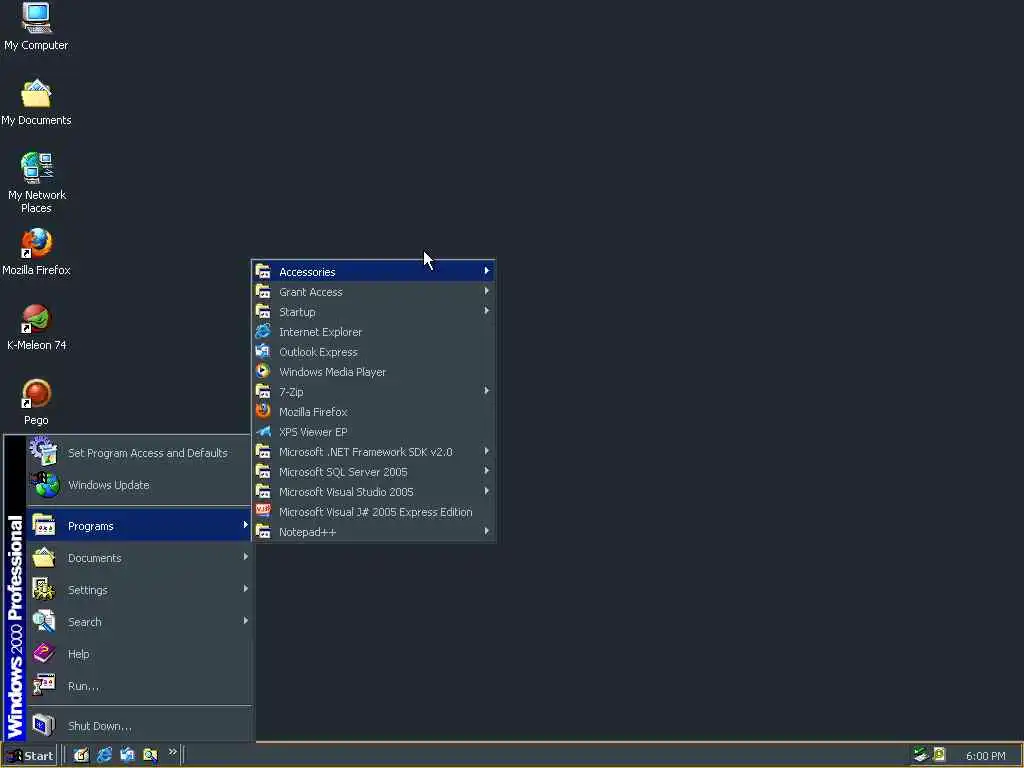This screenshot has width=1024, height=768.
Task: Click the Safely Remove Hardware tray icon
Action: (x=921, y=754)
